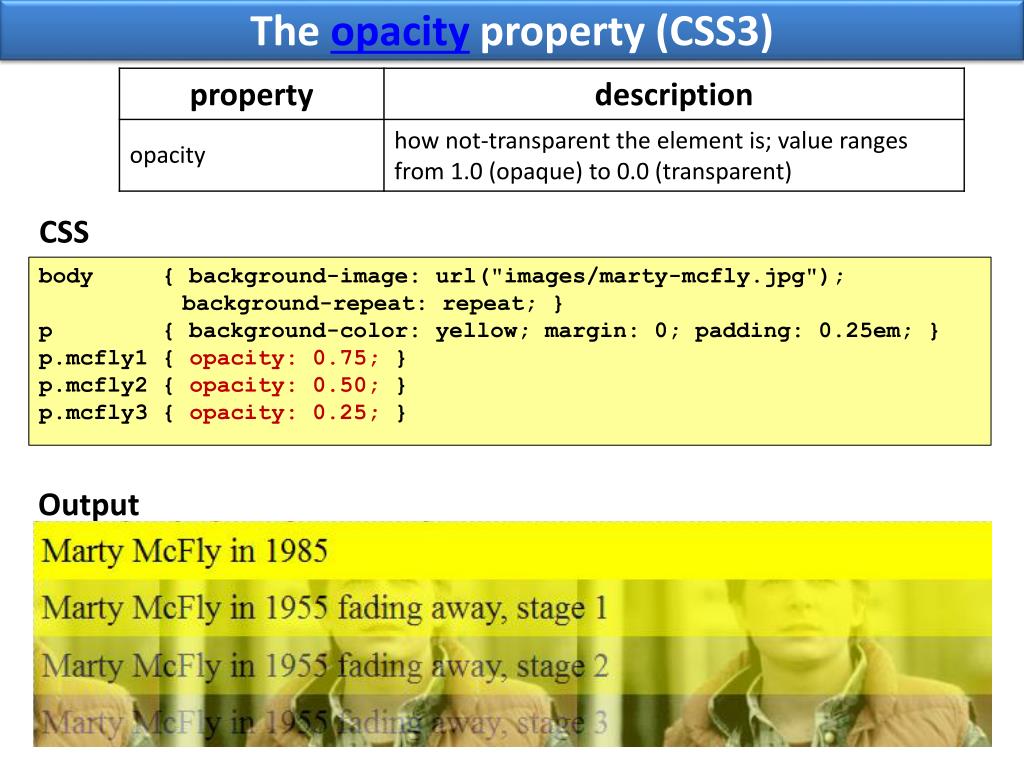1024x768 pixels.
Task: Click the 'CSS' section heading
Action: 64,232
